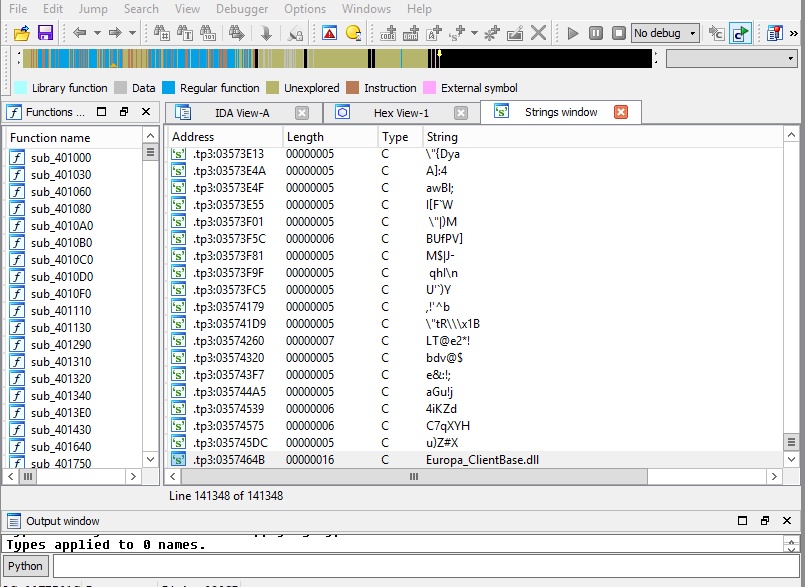Open the Search menu

141,9
